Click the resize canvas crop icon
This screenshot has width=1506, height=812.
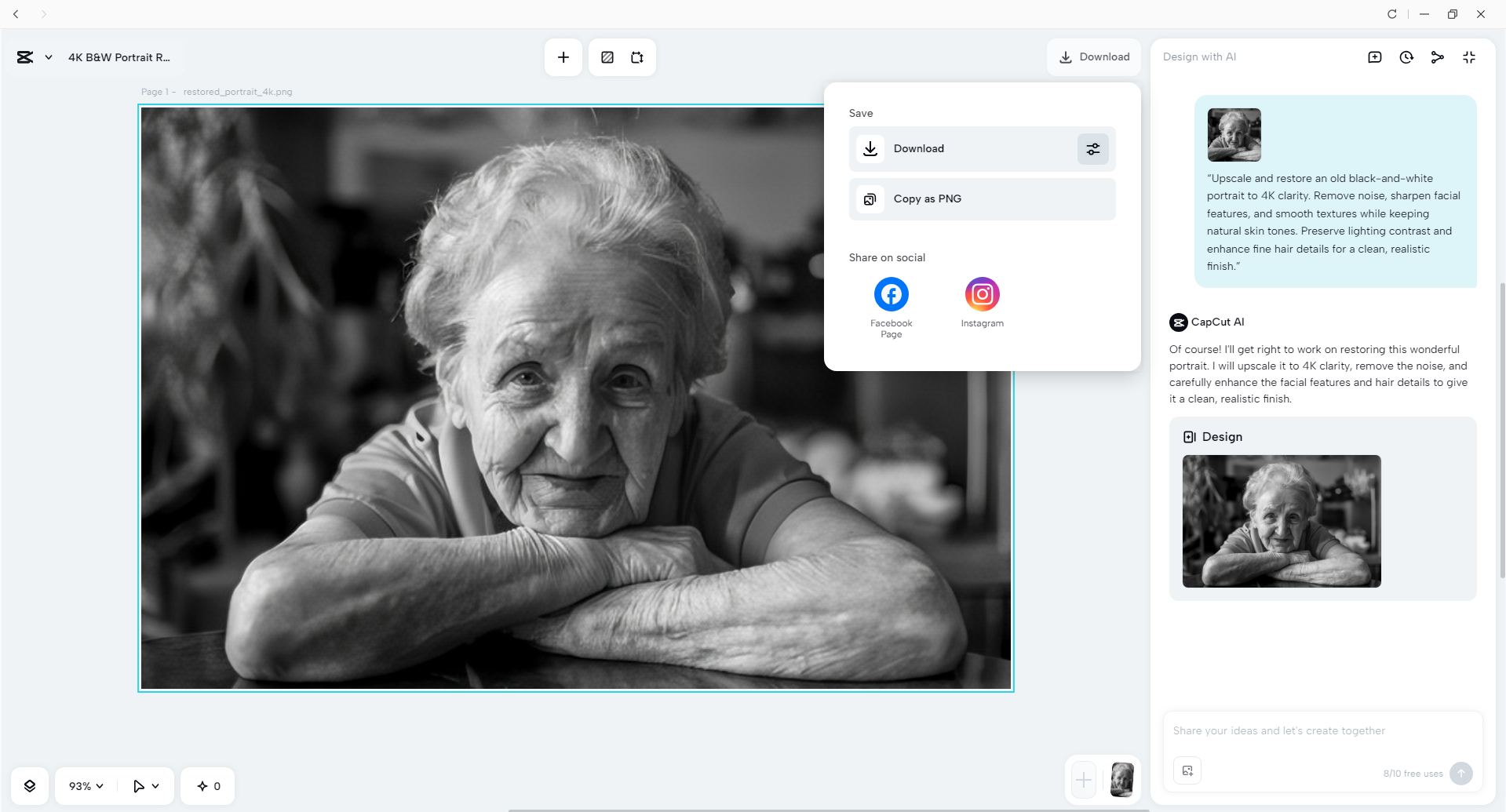pos(637,57)
